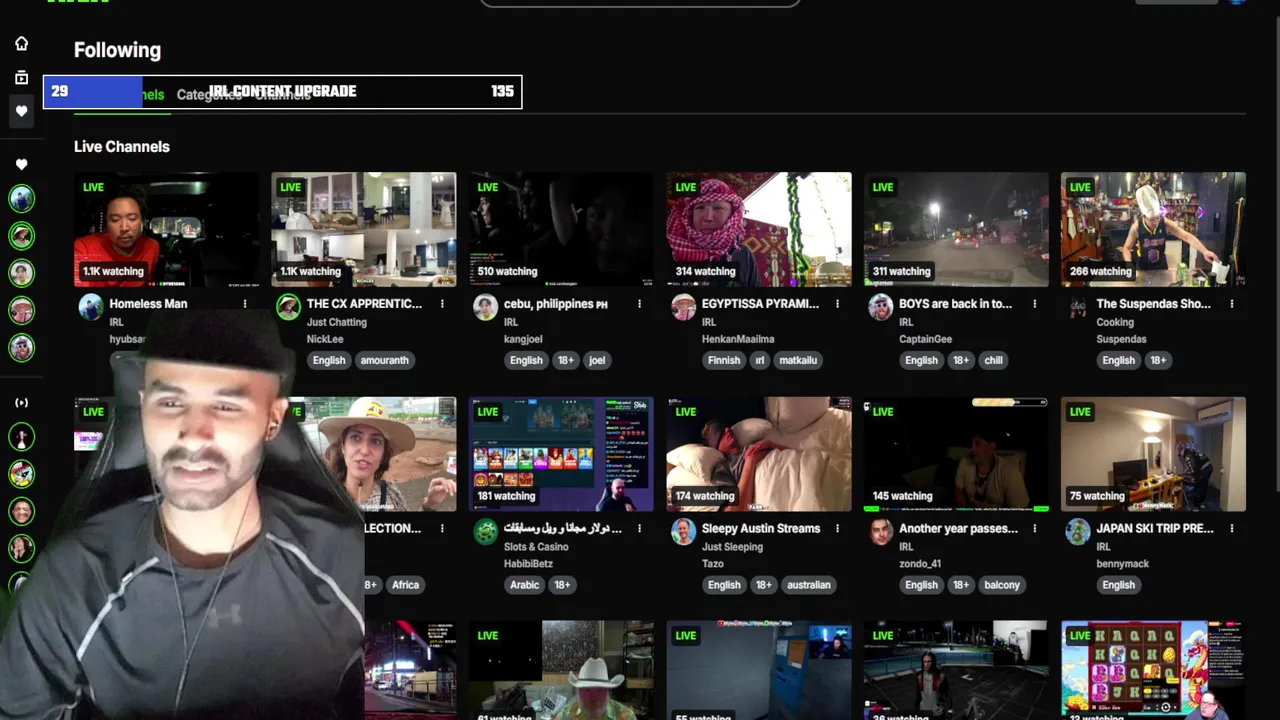Screen dimensions: 1280x720
Task: Click bennymack avatar beside JAPAN SKI TRIP
Action: pos(1078,532)
